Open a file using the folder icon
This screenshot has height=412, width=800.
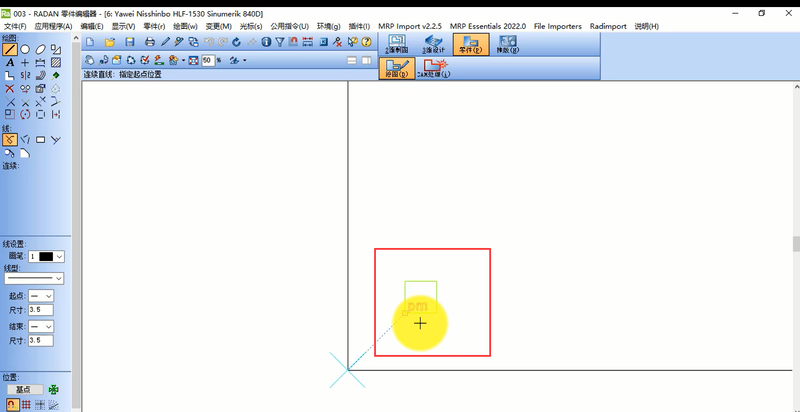[x=110, y=42]
